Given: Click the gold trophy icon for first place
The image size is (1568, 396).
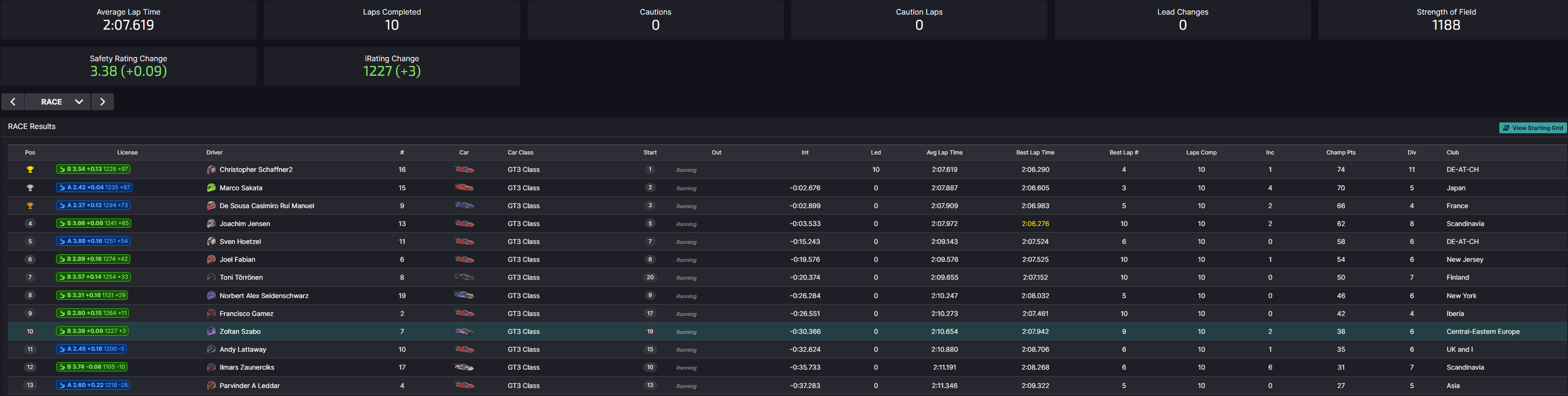Looking at the screenshot, I should tap(30, 170).
